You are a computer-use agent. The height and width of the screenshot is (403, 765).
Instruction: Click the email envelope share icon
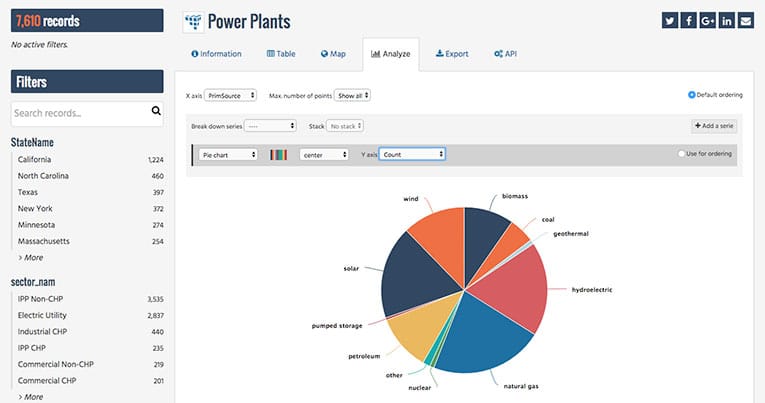(746, 21)
